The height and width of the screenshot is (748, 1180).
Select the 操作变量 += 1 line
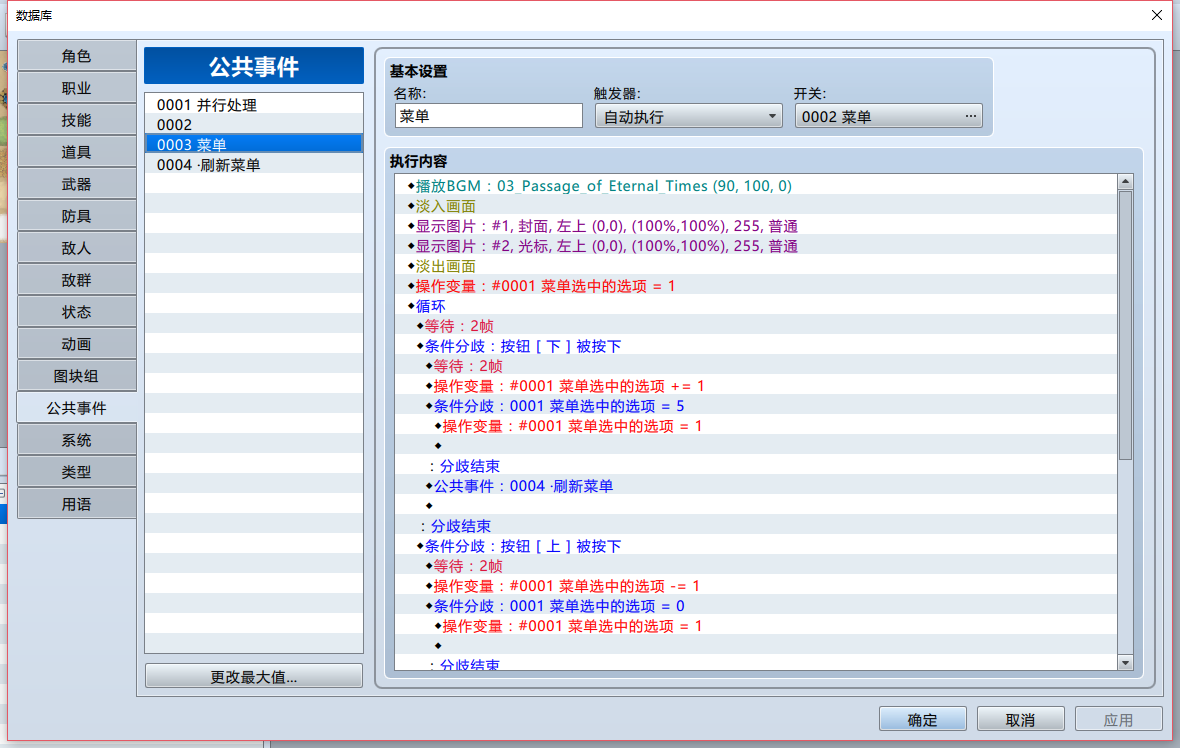pos(756,386)
